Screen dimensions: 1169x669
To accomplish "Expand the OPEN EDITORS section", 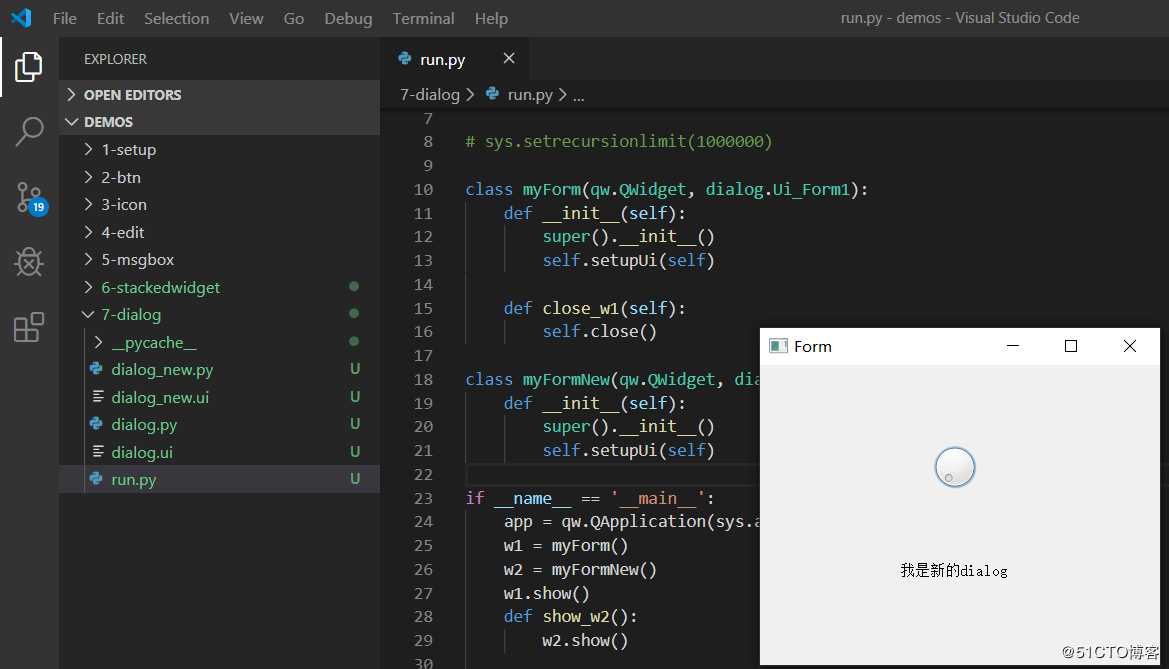I will click(x=132, y=95).
